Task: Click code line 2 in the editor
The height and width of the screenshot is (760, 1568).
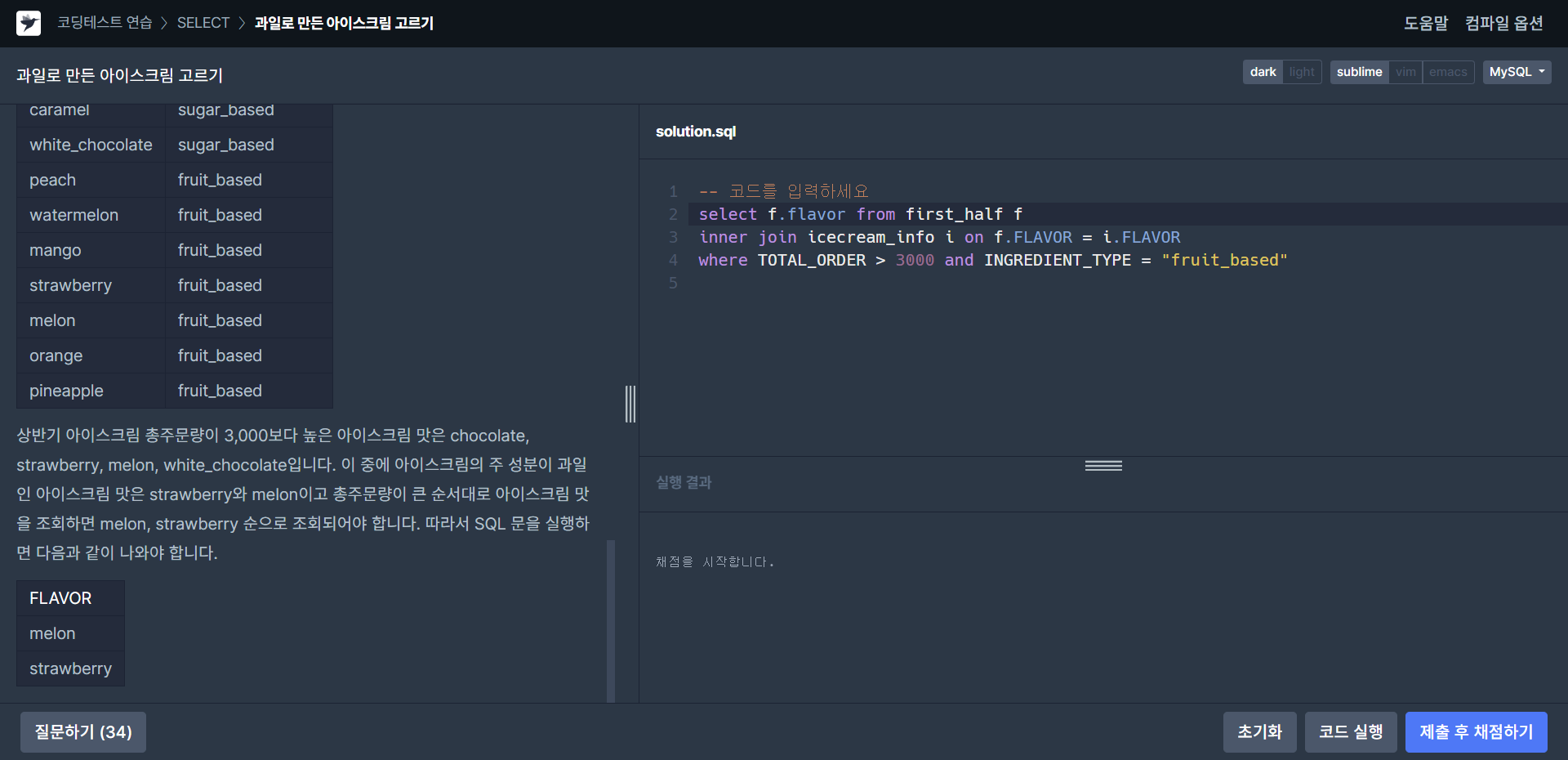Action: [x=1127, y=214]
